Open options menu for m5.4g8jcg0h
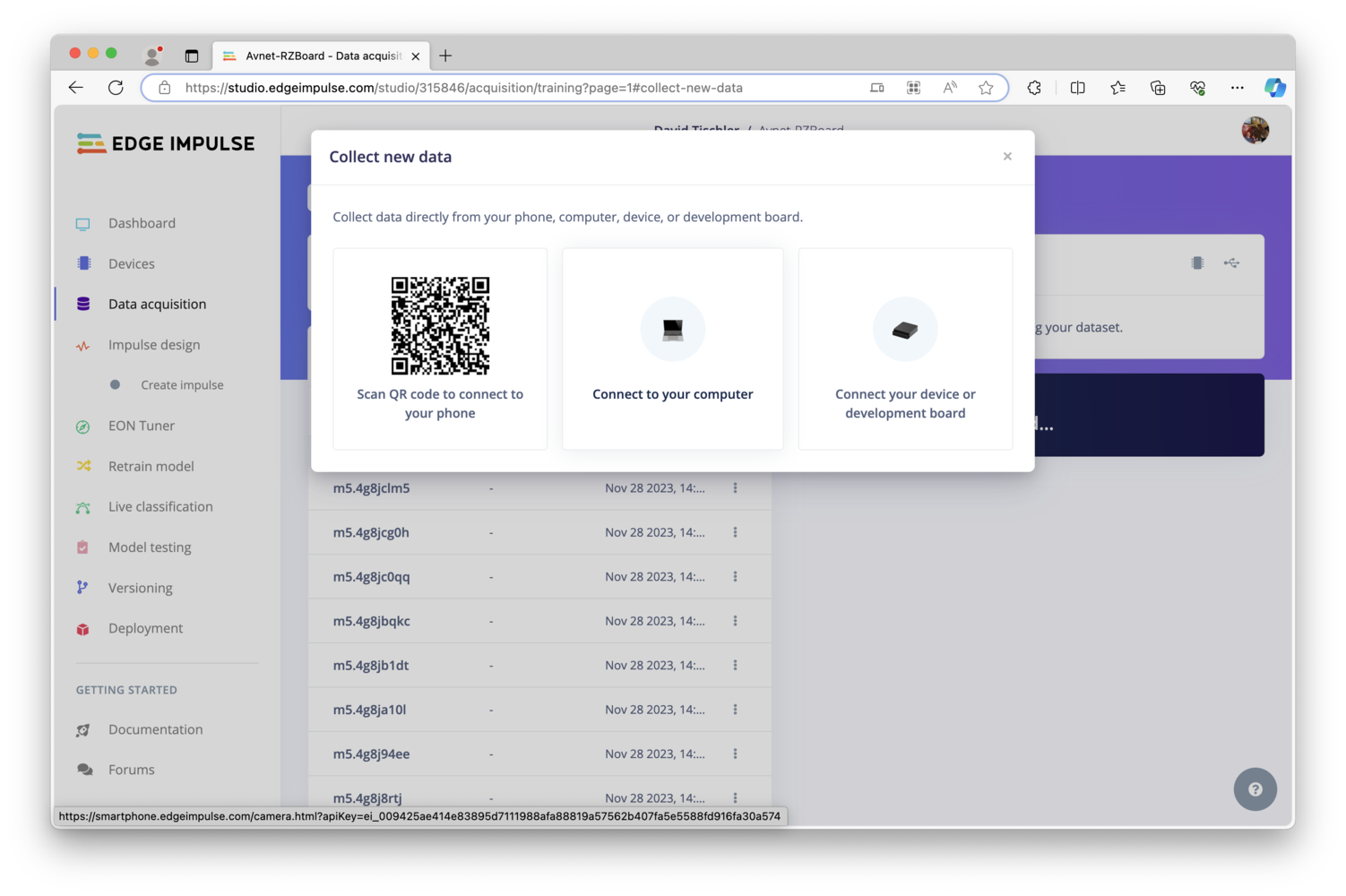 [x=735, y=532]
